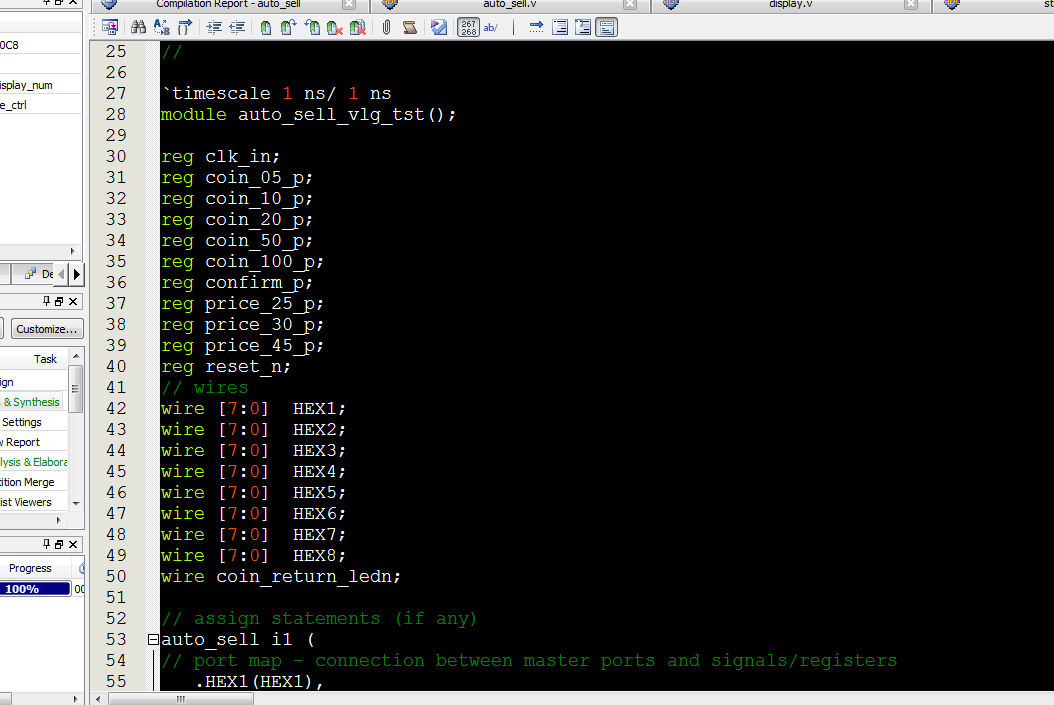
Task: Switch to the display.v tab
Action: pyautogui.click(x=790, y=5)
